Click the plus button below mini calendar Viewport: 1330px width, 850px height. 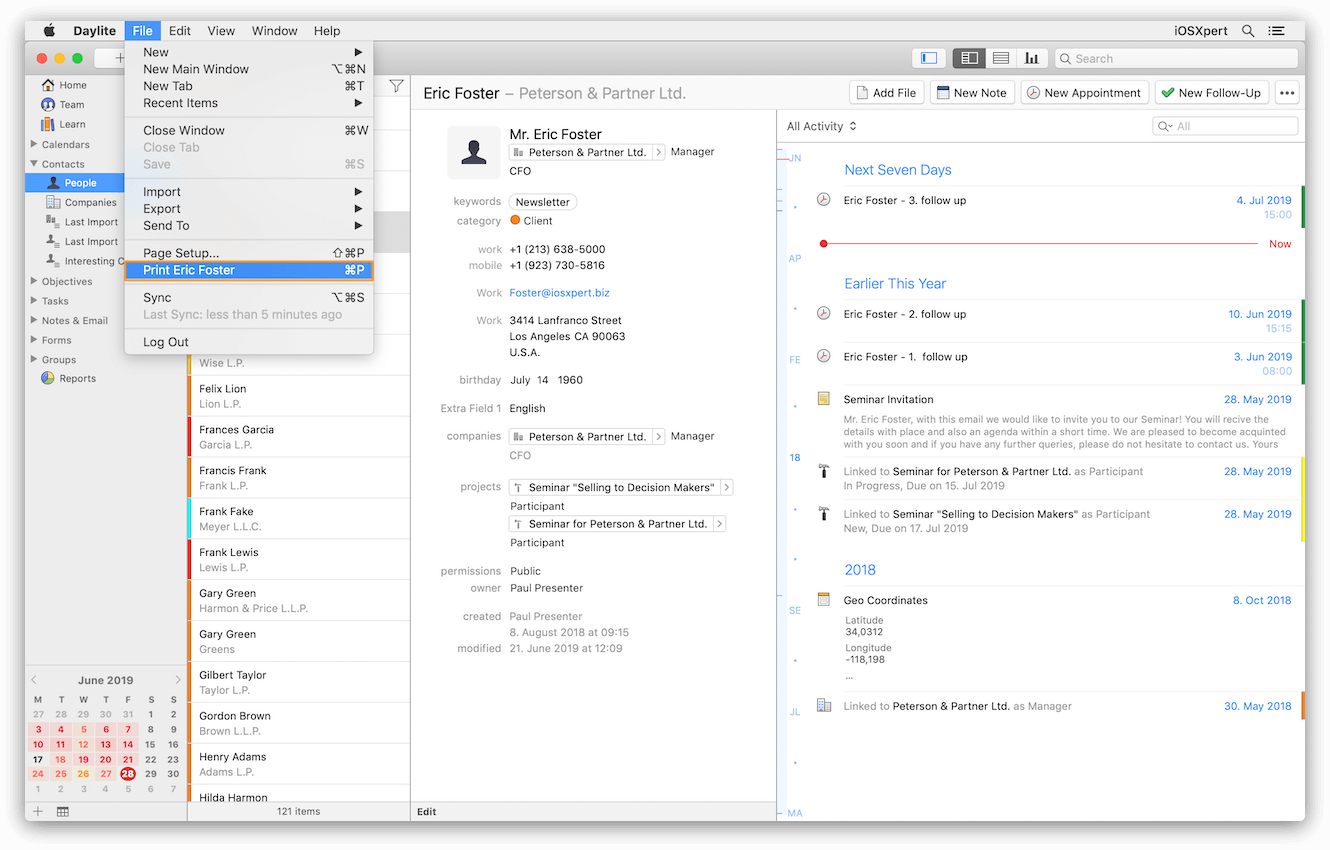[38, 811]
